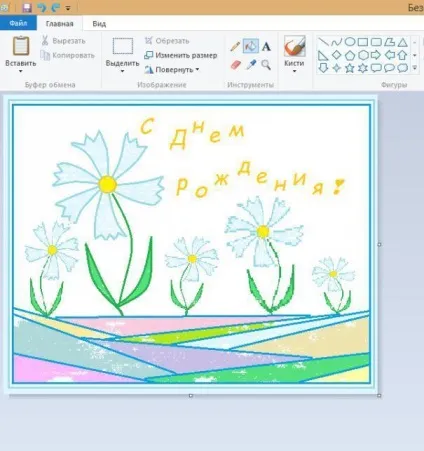The width and height of the screenshot is (424, 451).
Task: Select the Pencil tool
Action: pyautogui.click(x=235, y=46)
